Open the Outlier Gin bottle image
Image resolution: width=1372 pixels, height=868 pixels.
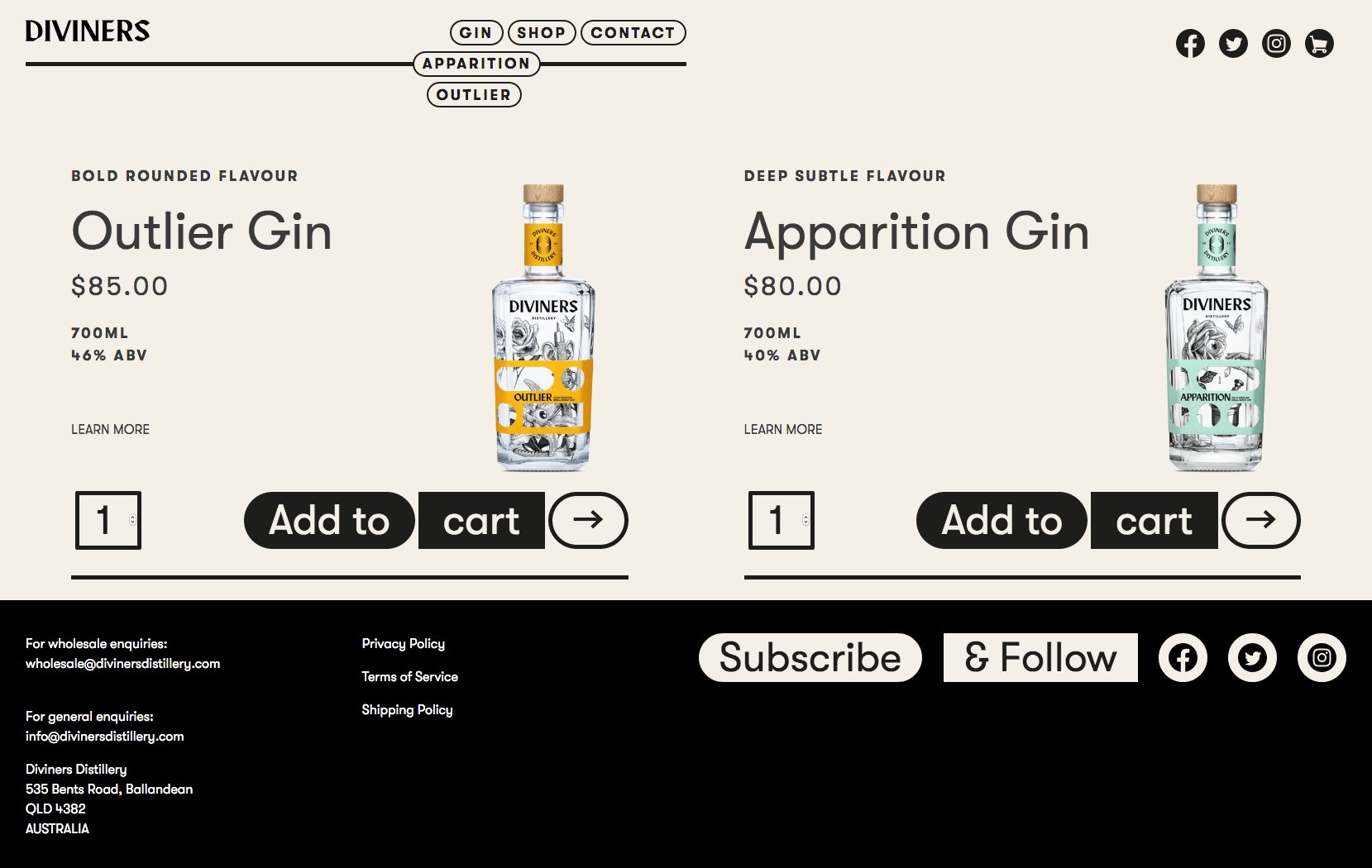point(543,328)
